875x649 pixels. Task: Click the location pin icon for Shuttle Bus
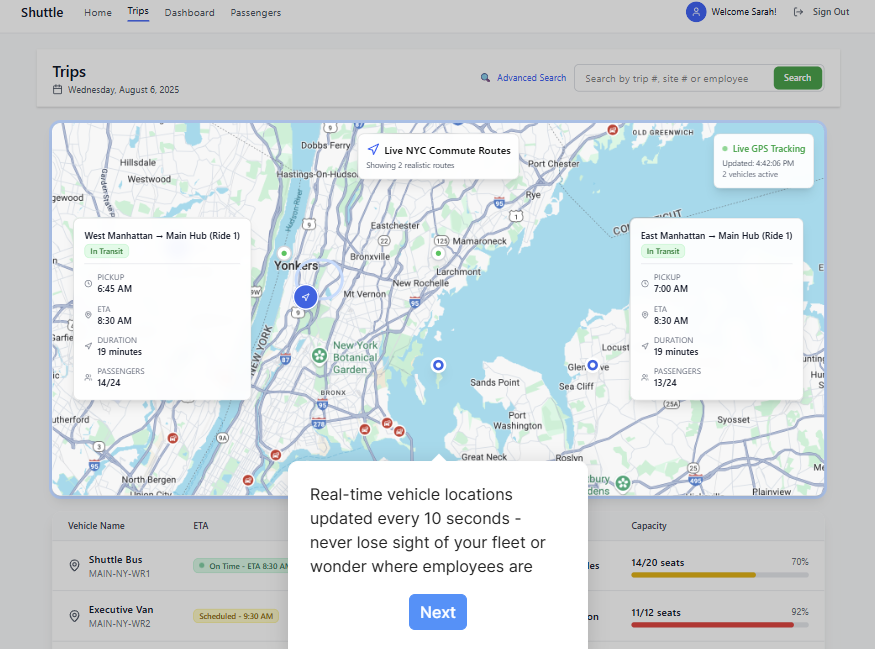74,565
